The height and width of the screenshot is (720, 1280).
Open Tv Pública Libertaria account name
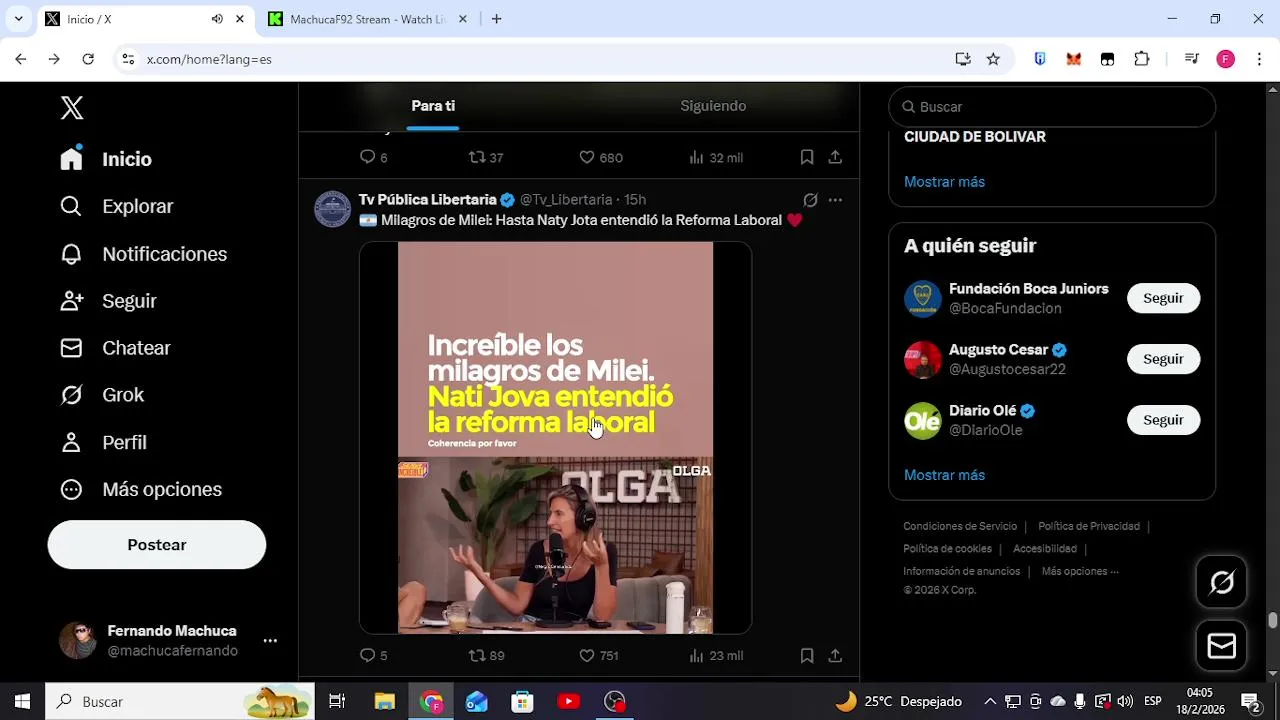tap(428, 200)
